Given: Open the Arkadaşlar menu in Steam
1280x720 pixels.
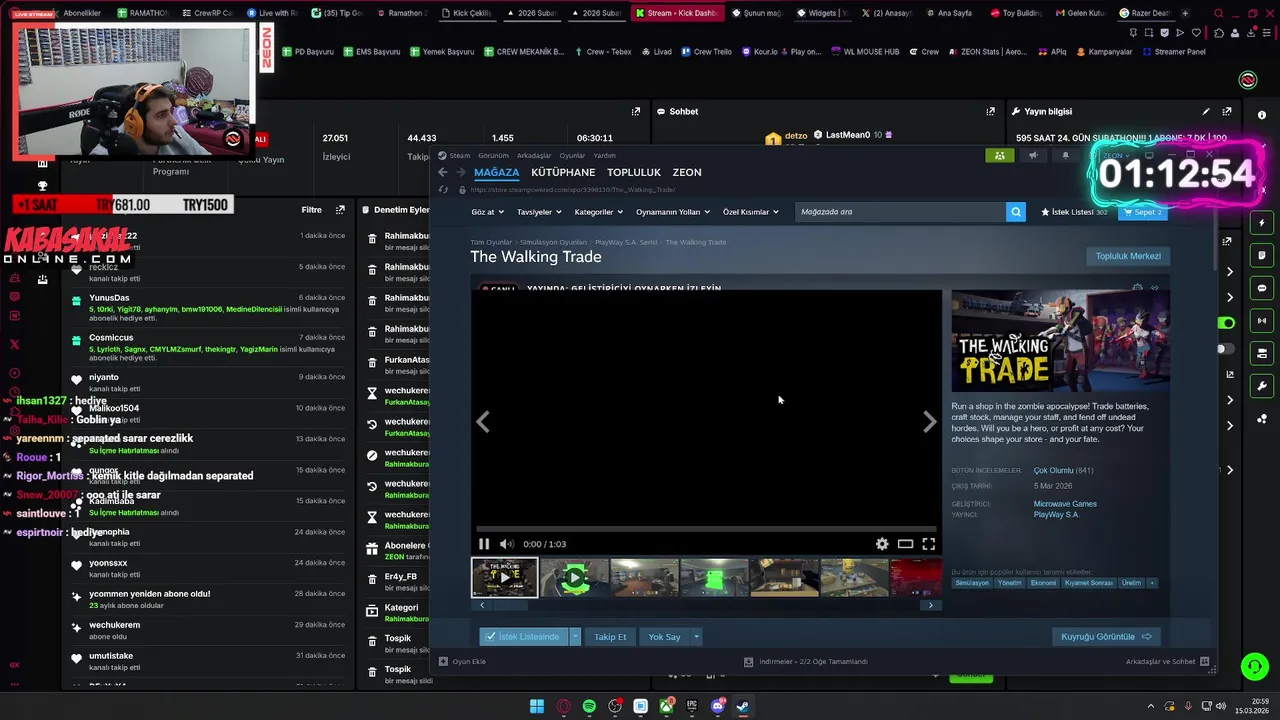Looking at the screenshot, I should pos(534,155).
